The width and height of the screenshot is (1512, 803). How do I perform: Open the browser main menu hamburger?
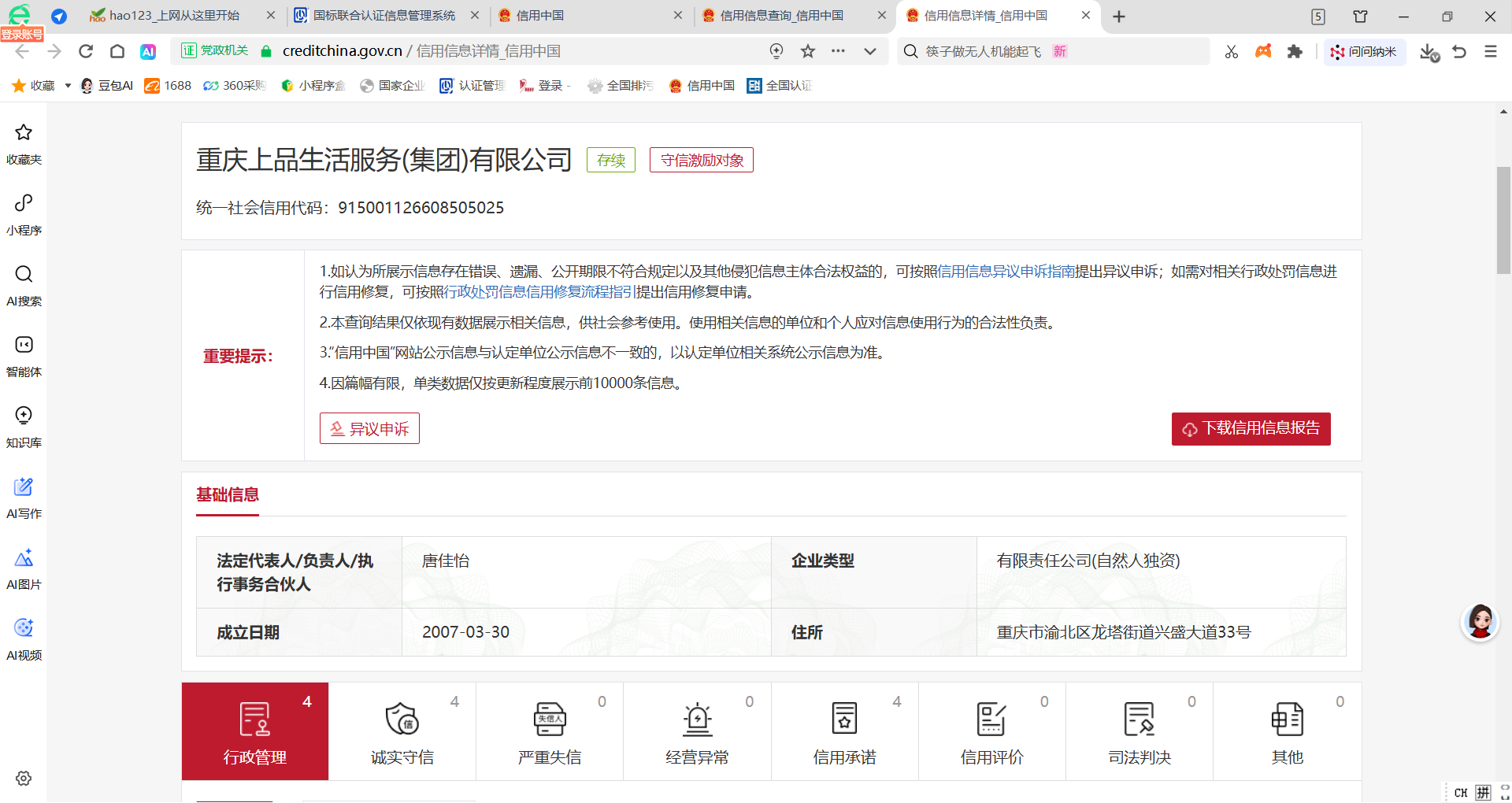pyautogui.click(x=1491, y=51)
